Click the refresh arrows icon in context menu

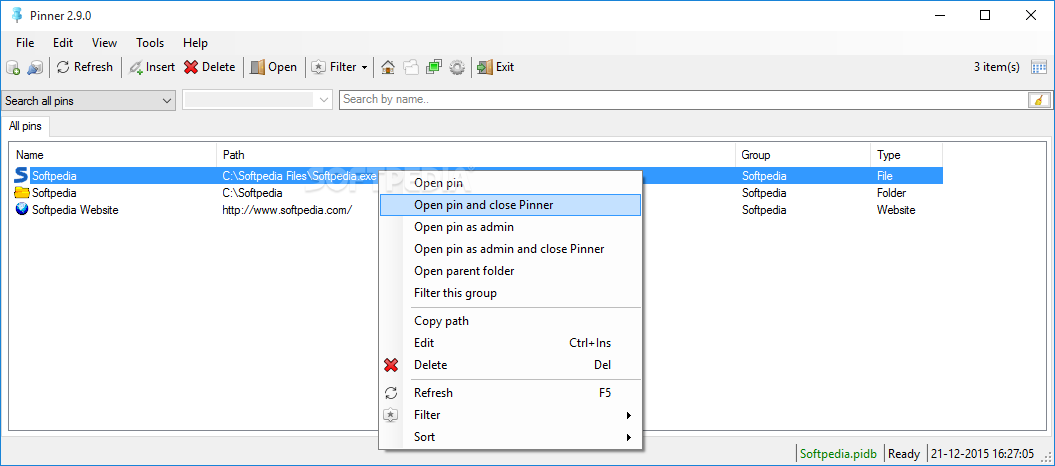pos(391,393)
